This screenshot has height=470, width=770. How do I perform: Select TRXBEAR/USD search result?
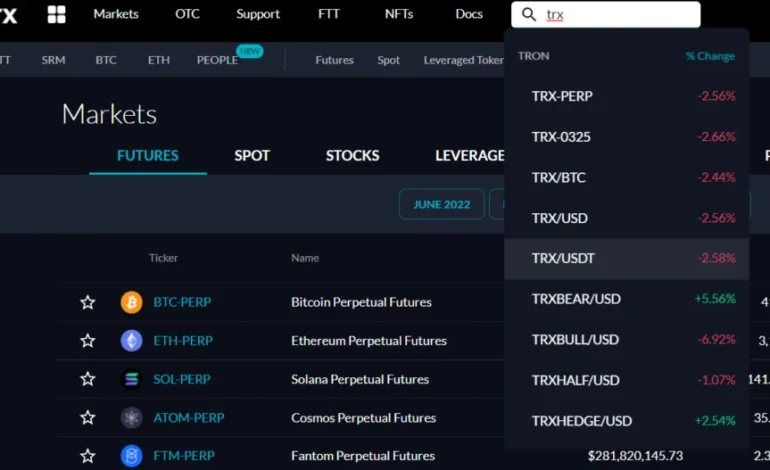[627, 299]
